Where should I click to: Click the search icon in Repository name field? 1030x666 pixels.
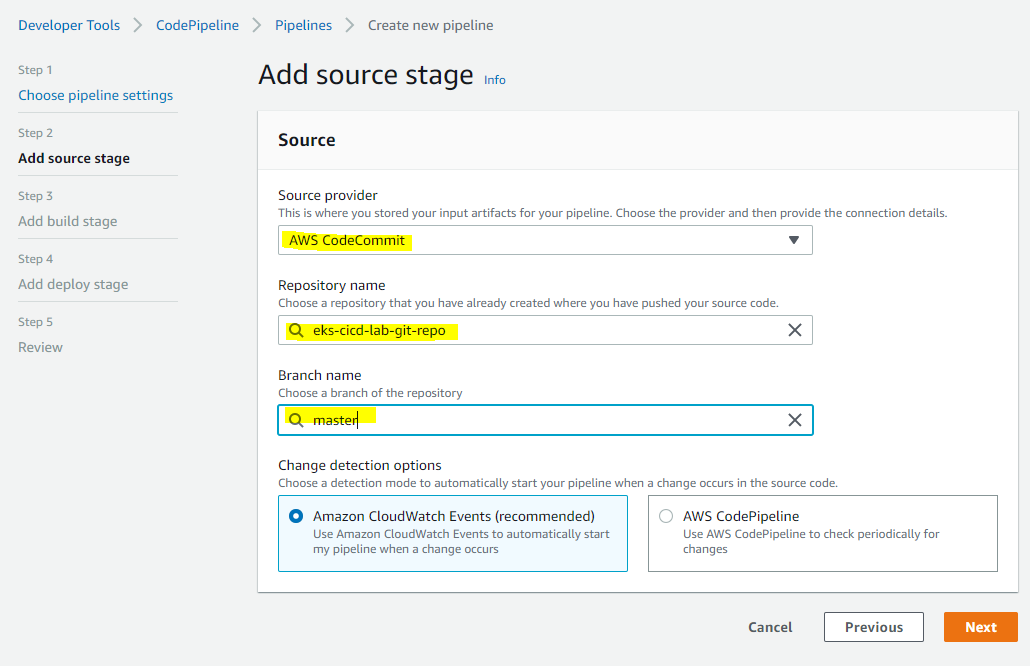point(296,330)
